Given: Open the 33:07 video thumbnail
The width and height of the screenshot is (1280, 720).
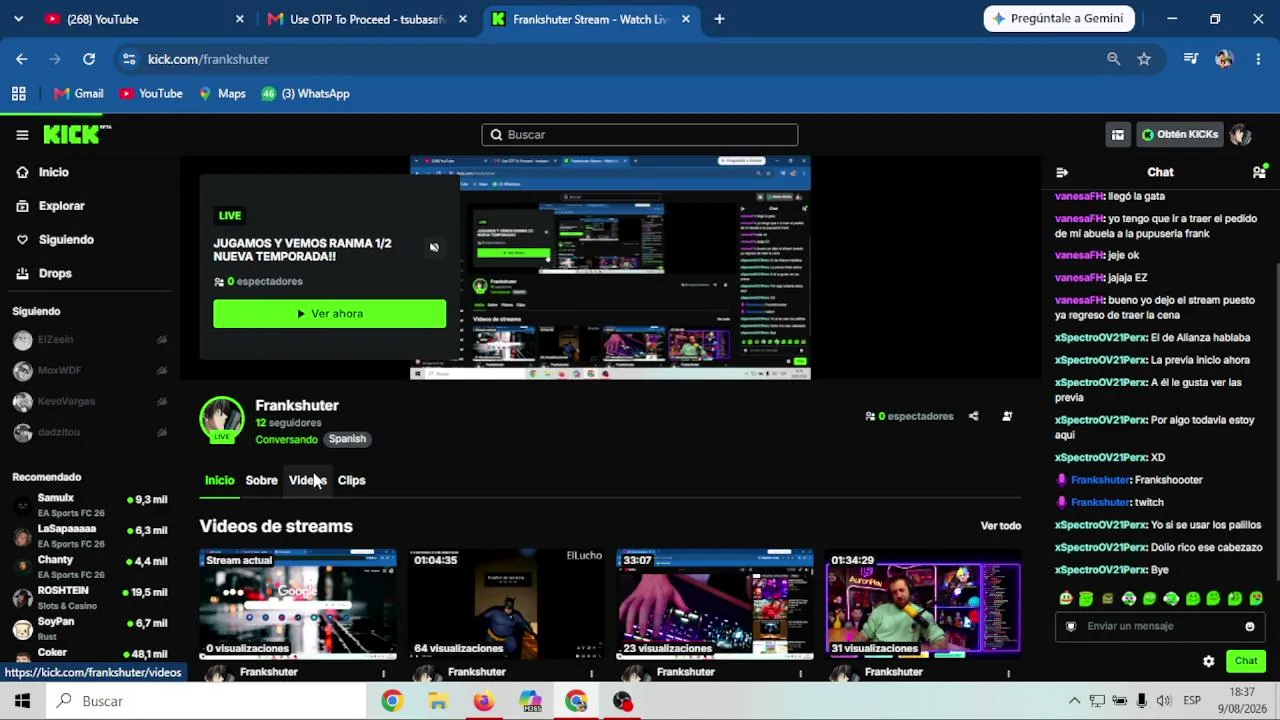Looking at the screenshot, I should tap(715, 604).
